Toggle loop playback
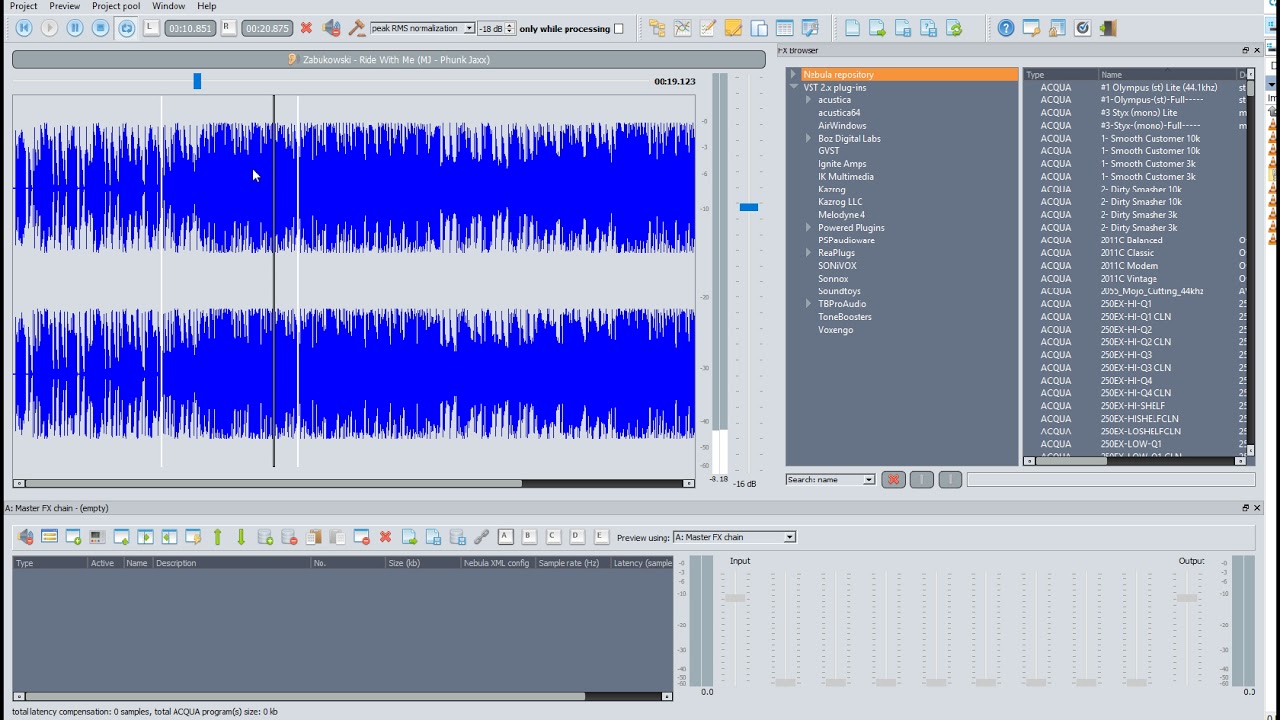 (x=126, y=28)
